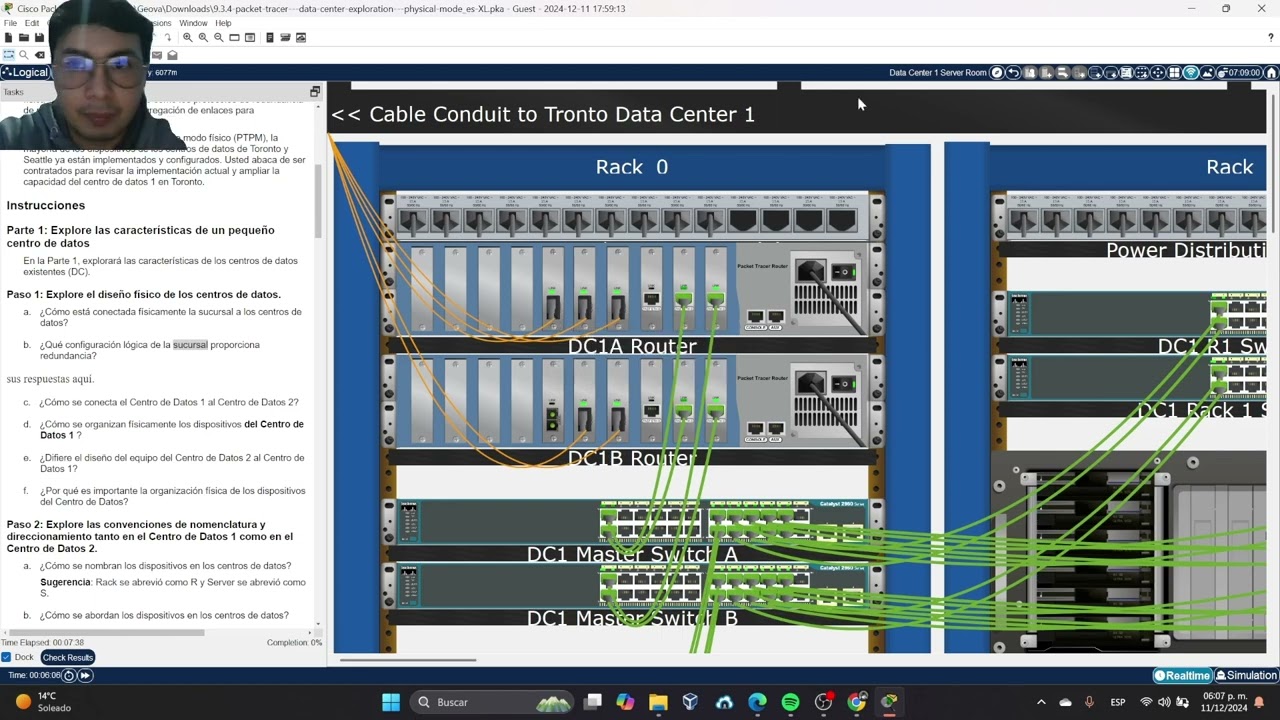Click the DC1 Master Switch B device
Screen dimensions: 1280x720
[x=633, y=586]
